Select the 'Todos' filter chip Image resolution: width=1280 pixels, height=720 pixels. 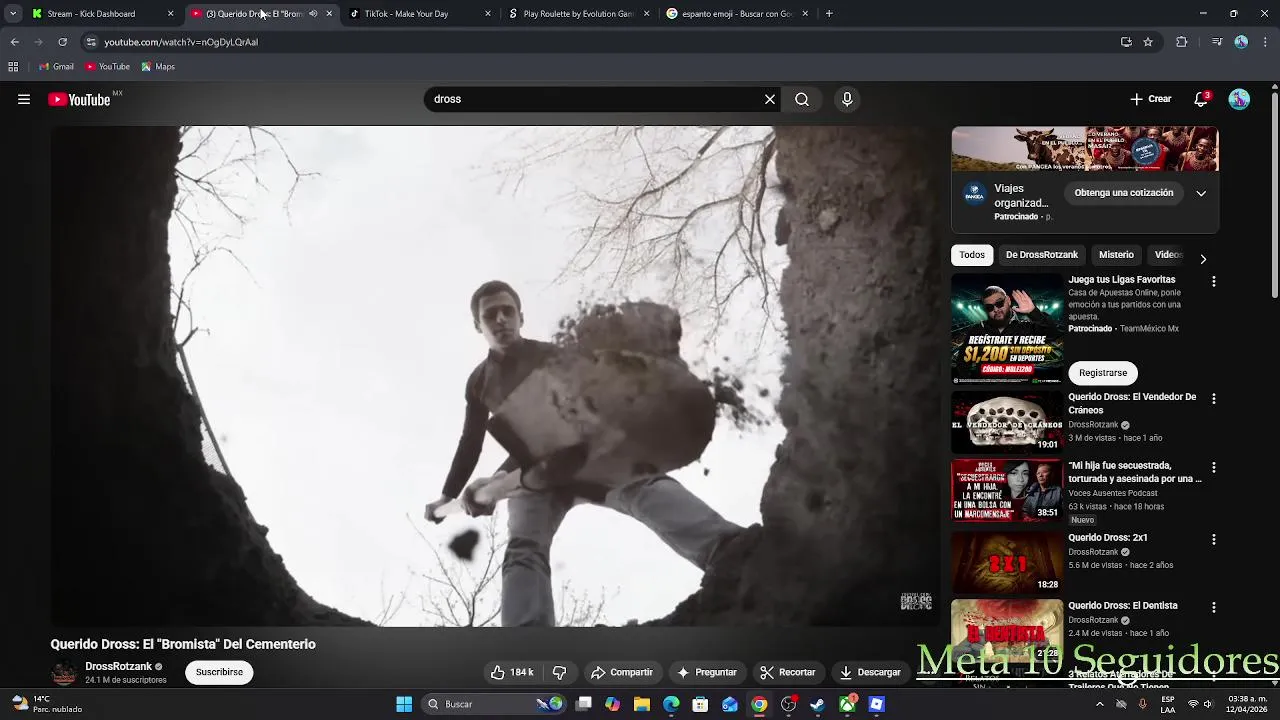click(x=972, y=255)
